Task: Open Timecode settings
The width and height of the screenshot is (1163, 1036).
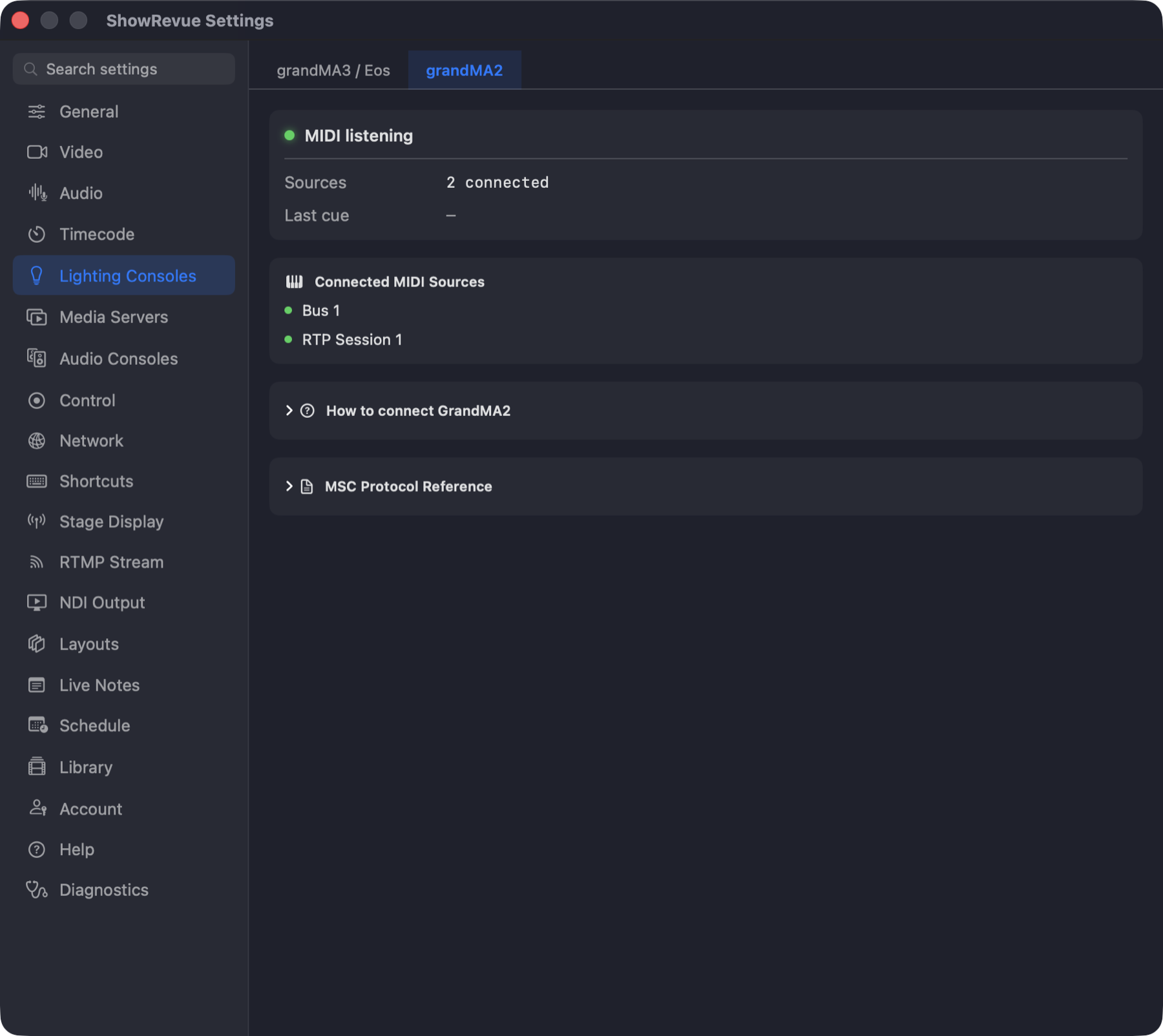Action: click(124, 234)
